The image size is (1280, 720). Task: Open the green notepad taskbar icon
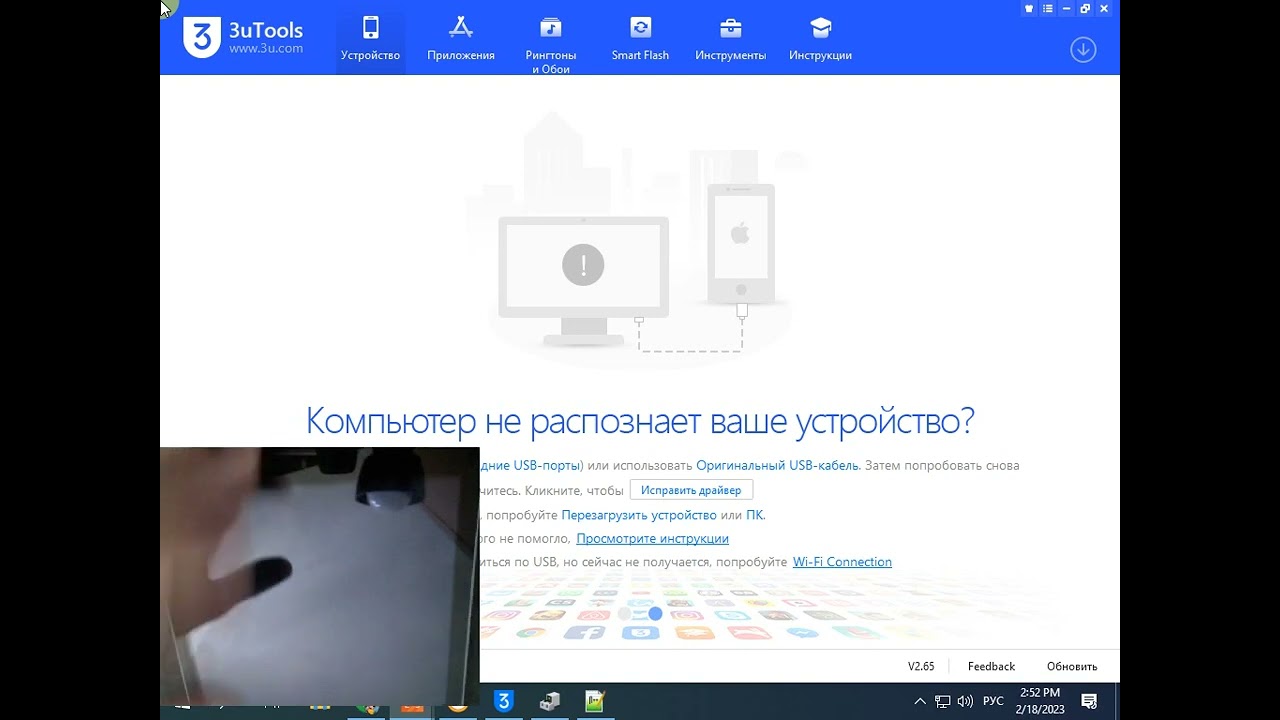595,701
